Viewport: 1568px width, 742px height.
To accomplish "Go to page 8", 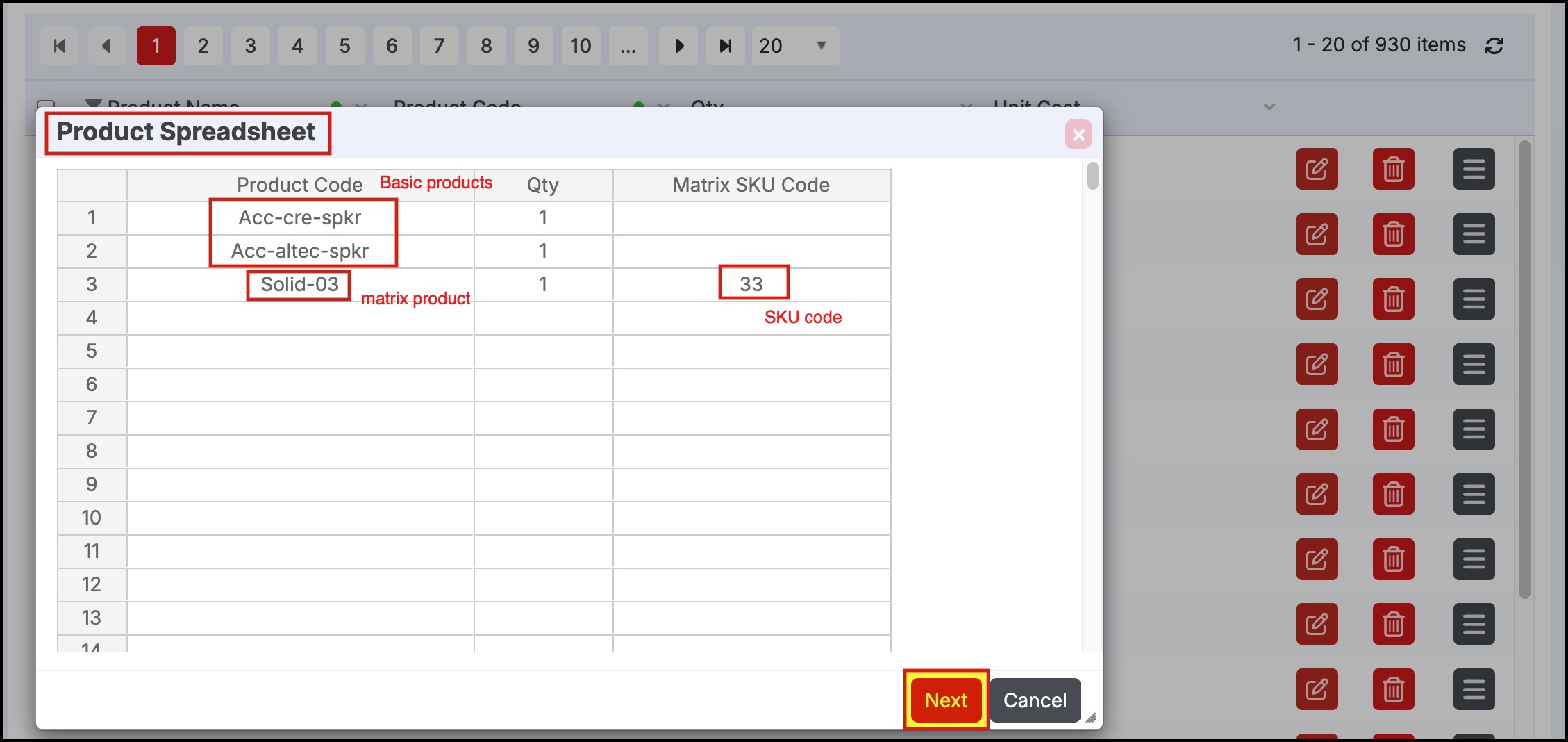I will pyautogui.click(x=486, y=46).
